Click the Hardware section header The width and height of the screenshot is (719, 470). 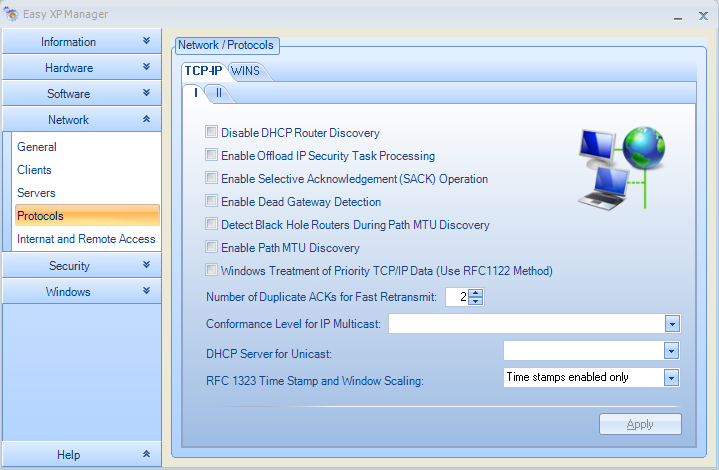coord(82,67)
